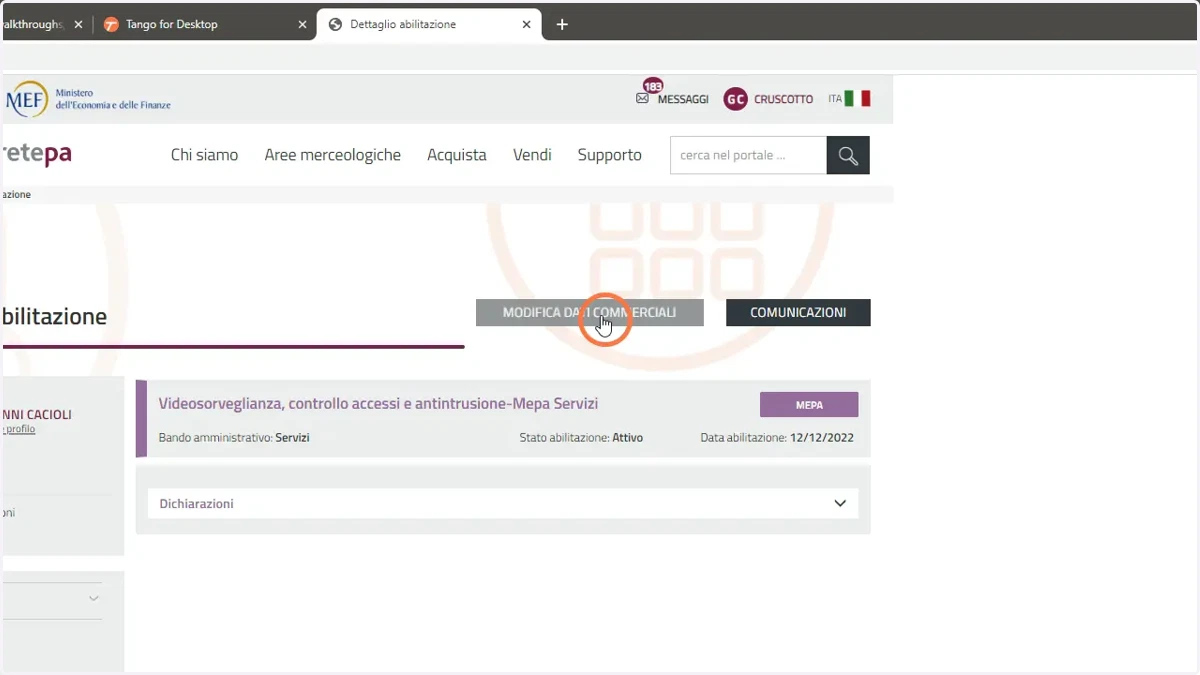The width and height of the screenshot is (1200, 675).
Task: Open the Messaggi link
Action: (683, 99)
